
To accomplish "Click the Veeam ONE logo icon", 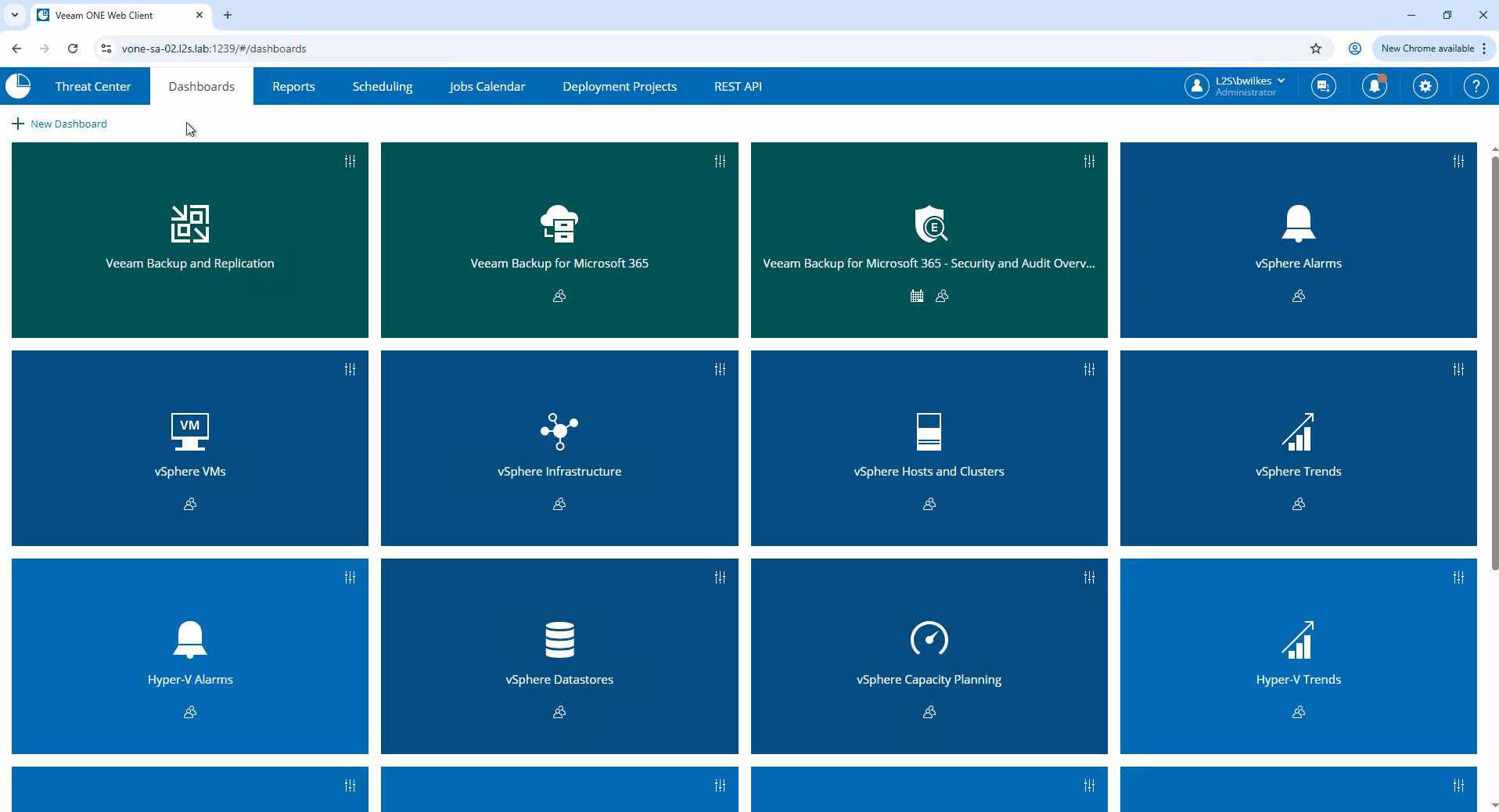I will click(18, 86).
